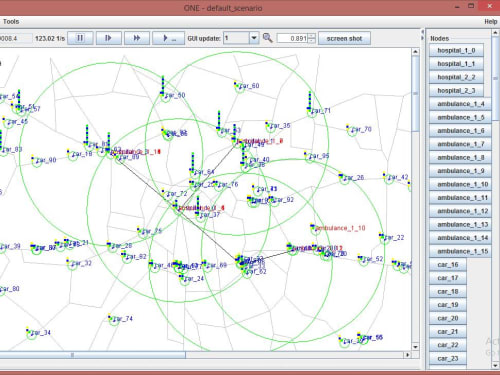Expand the GUI update dropdown arrow
Viewport: 500px width, 375px height.
[x=254, y=38]
